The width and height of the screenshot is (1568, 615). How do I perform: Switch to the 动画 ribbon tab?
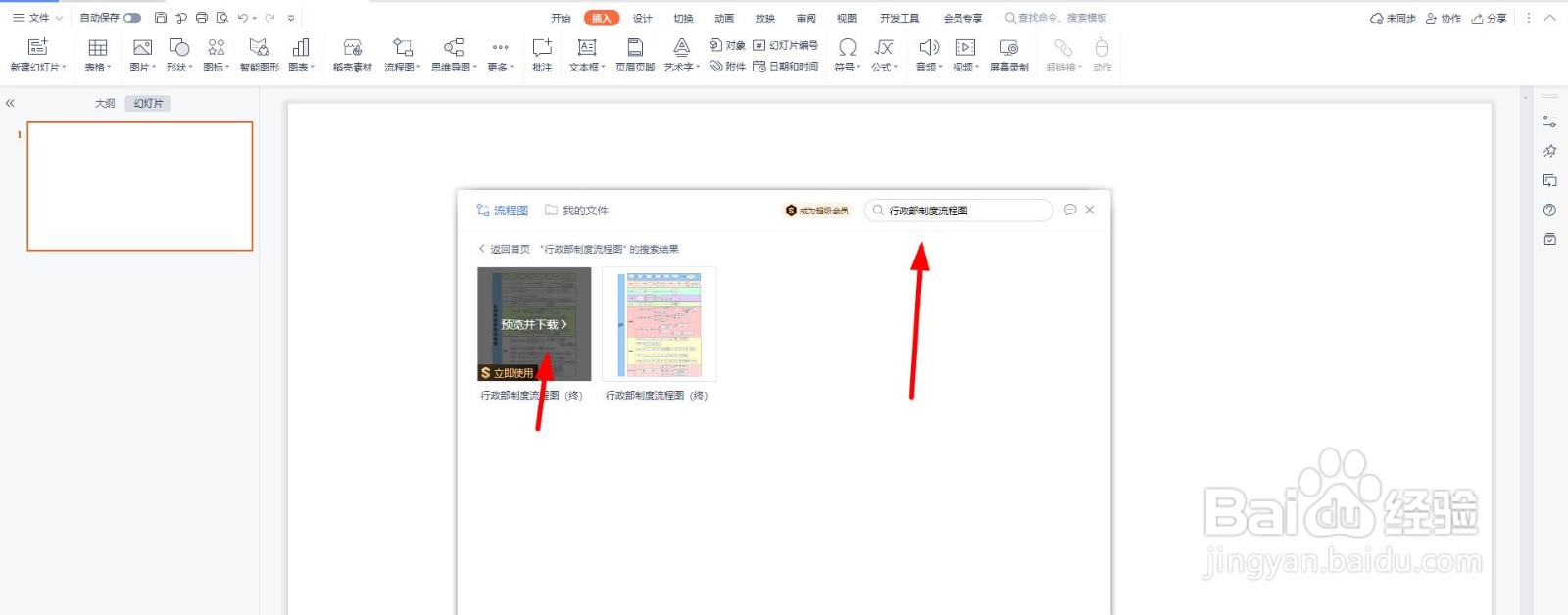pos(724,18)
